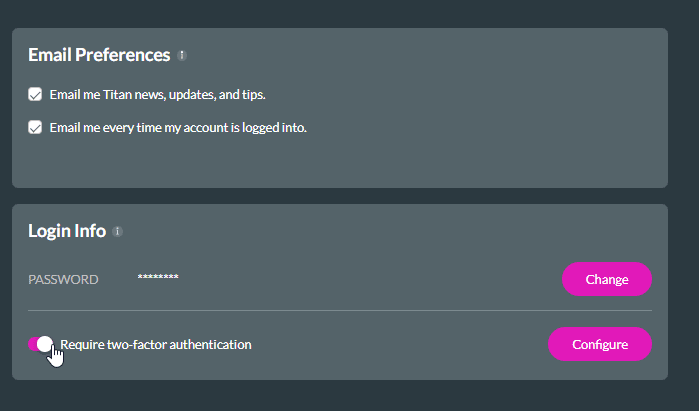Click the info icon beside Login Info
The image size is (699, 411).
pos(117,232)
